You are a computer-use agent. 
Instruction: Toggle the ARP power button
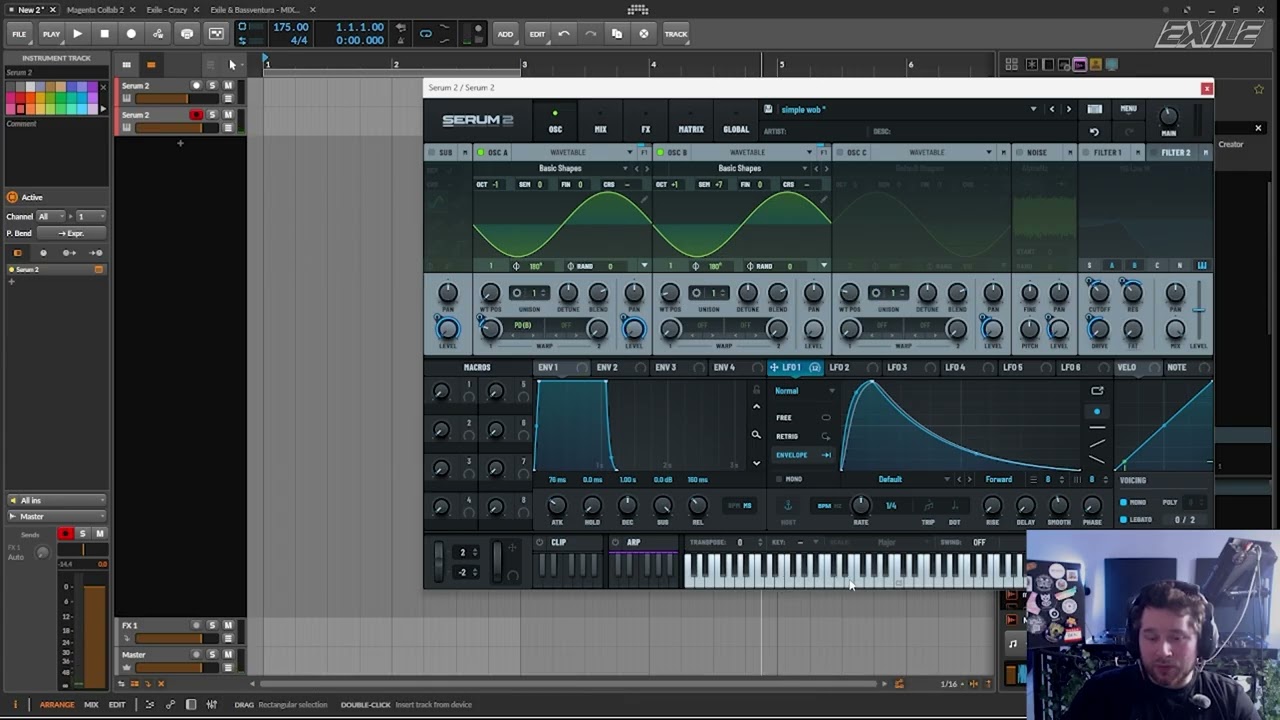615,543
